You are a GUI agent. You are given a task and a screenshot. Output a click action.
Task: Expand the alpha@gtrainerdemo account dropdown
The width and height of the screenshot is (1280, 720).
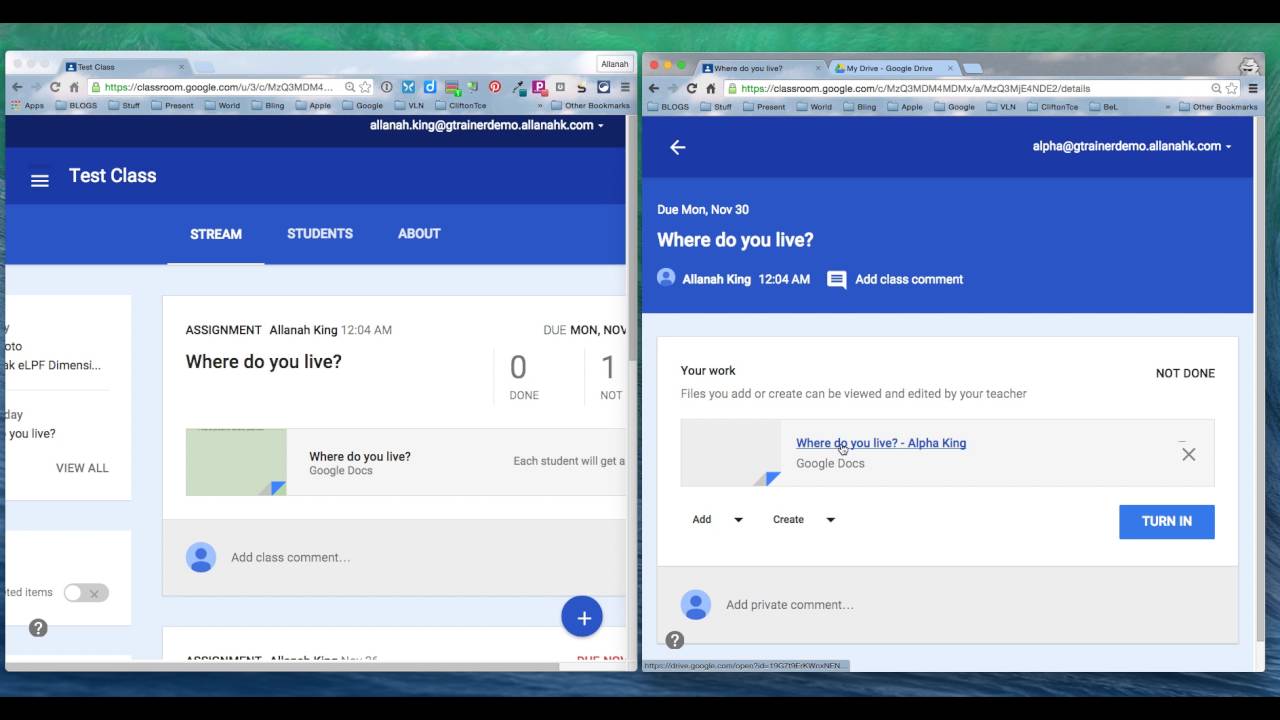pyautogui.click(x=1228, y=147)
